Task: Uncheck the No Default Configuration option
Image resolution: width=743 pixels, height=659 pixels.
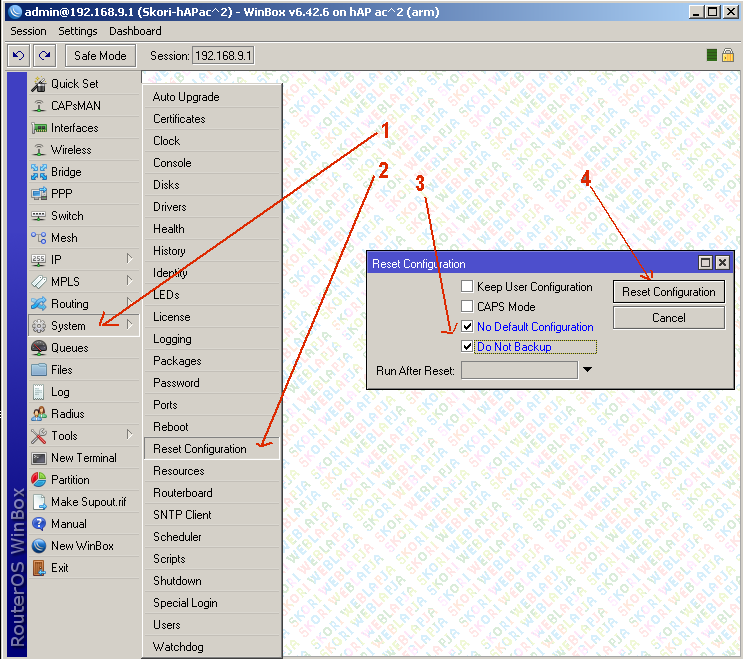Action: point(467,327)
